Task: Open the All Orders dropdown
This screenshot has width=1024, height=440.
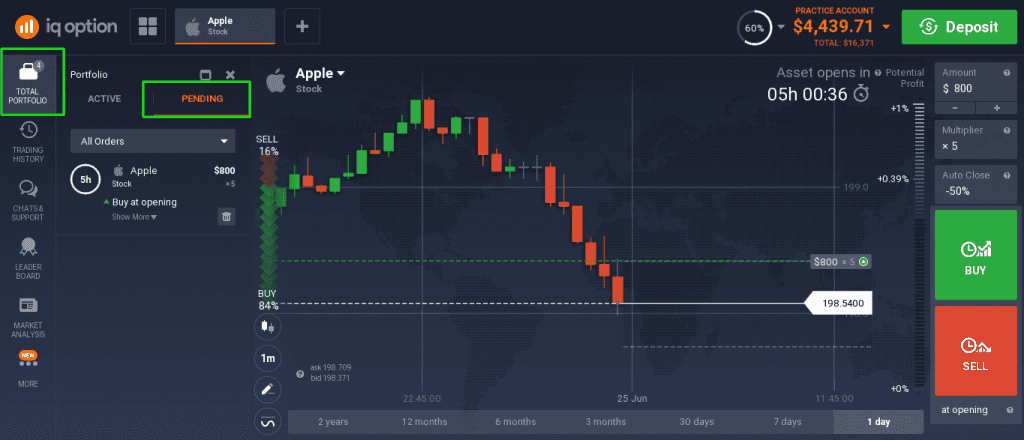Action: (x=153, y=141)
